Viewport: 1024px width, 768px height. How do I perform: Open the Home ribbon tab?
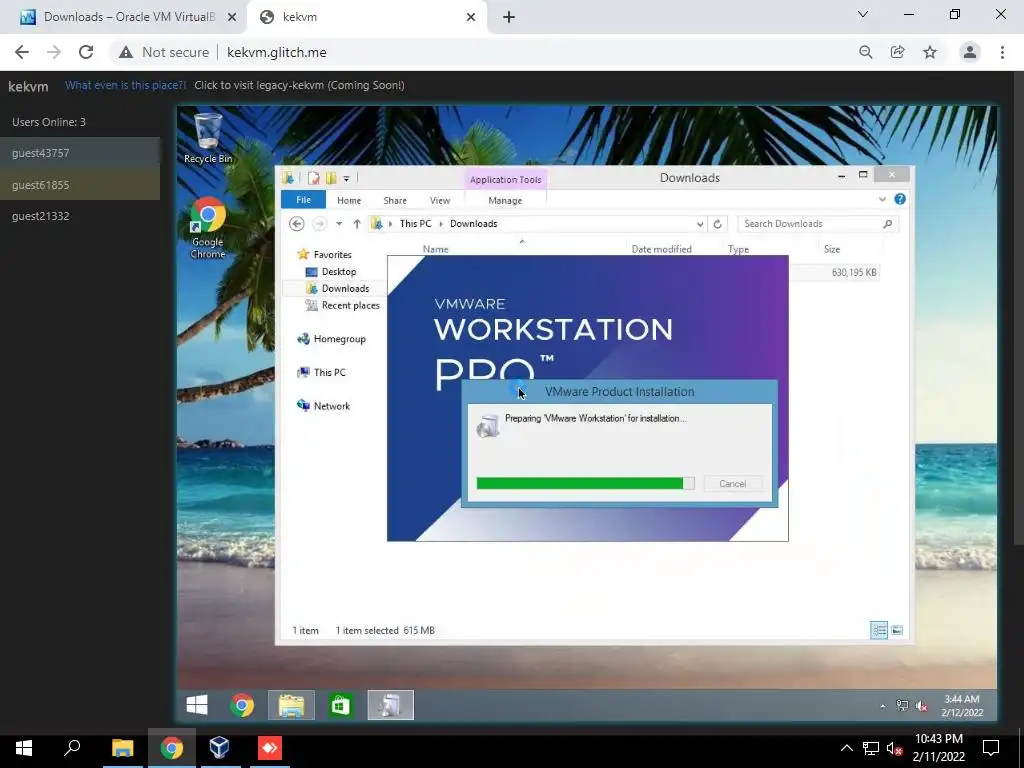pos(349,200)
